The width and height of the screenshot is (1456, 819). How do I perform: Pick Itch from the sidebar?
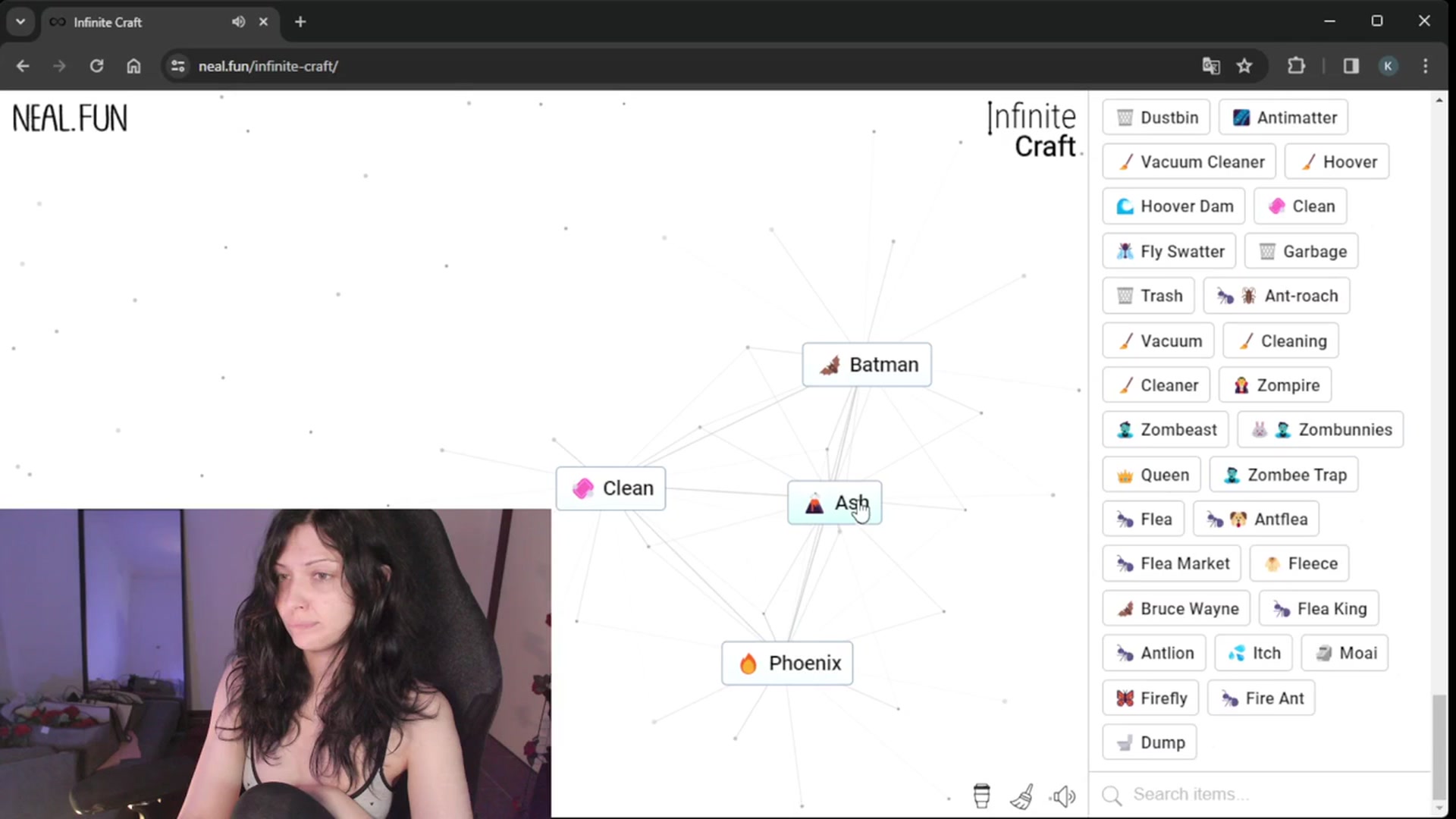(x=1253, y=653)
